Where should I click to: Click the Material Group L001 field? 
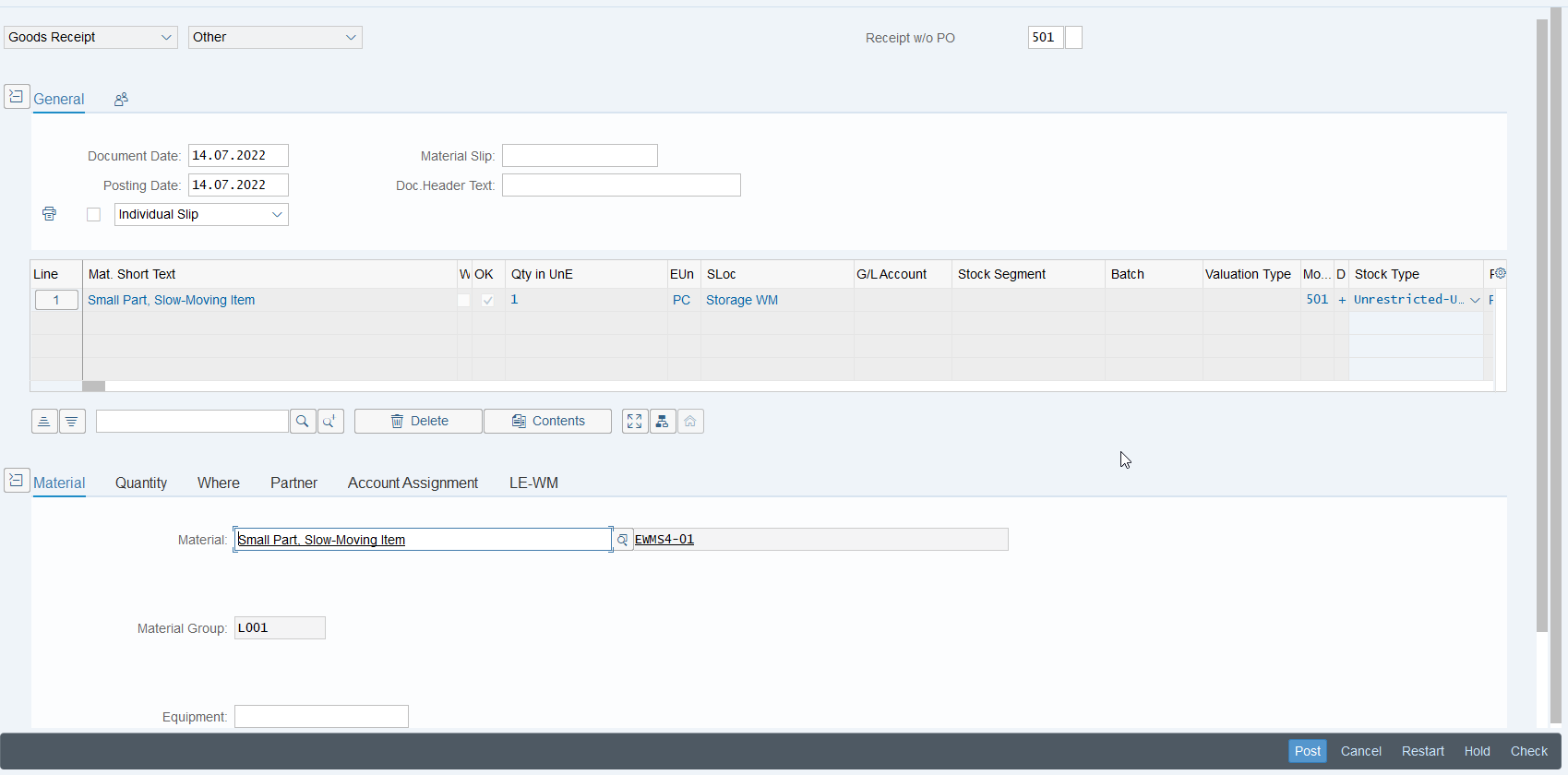tap(280, 628)
